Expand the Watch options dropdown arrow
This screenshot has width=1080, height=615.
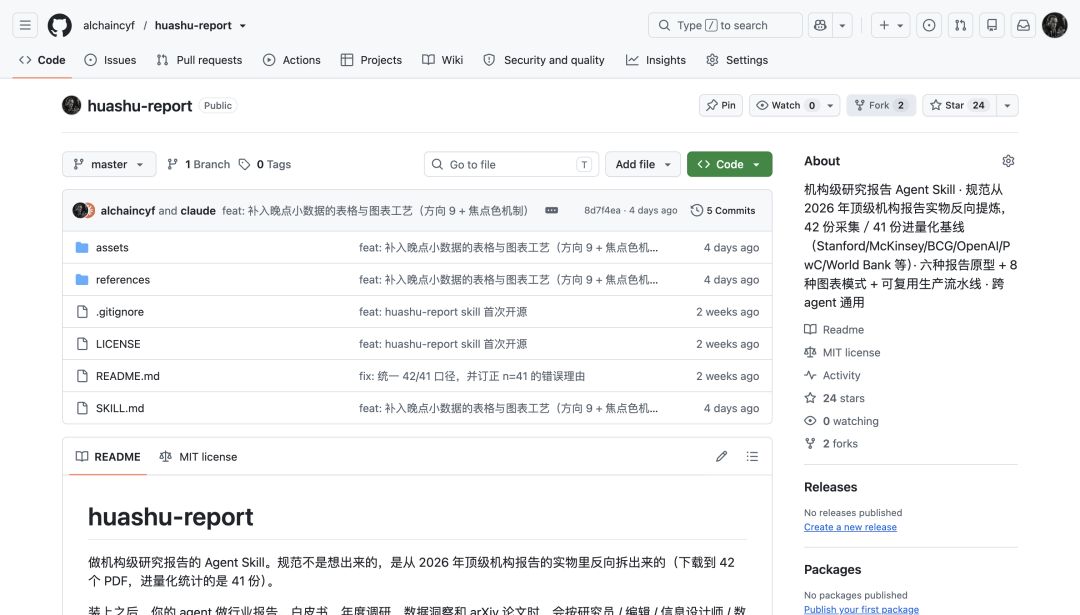(x=831, y=105)
